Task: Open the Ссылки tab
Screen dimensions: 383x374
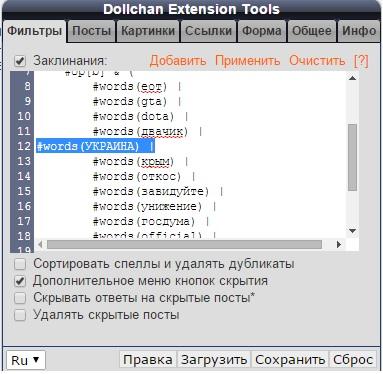Action: 208,31
